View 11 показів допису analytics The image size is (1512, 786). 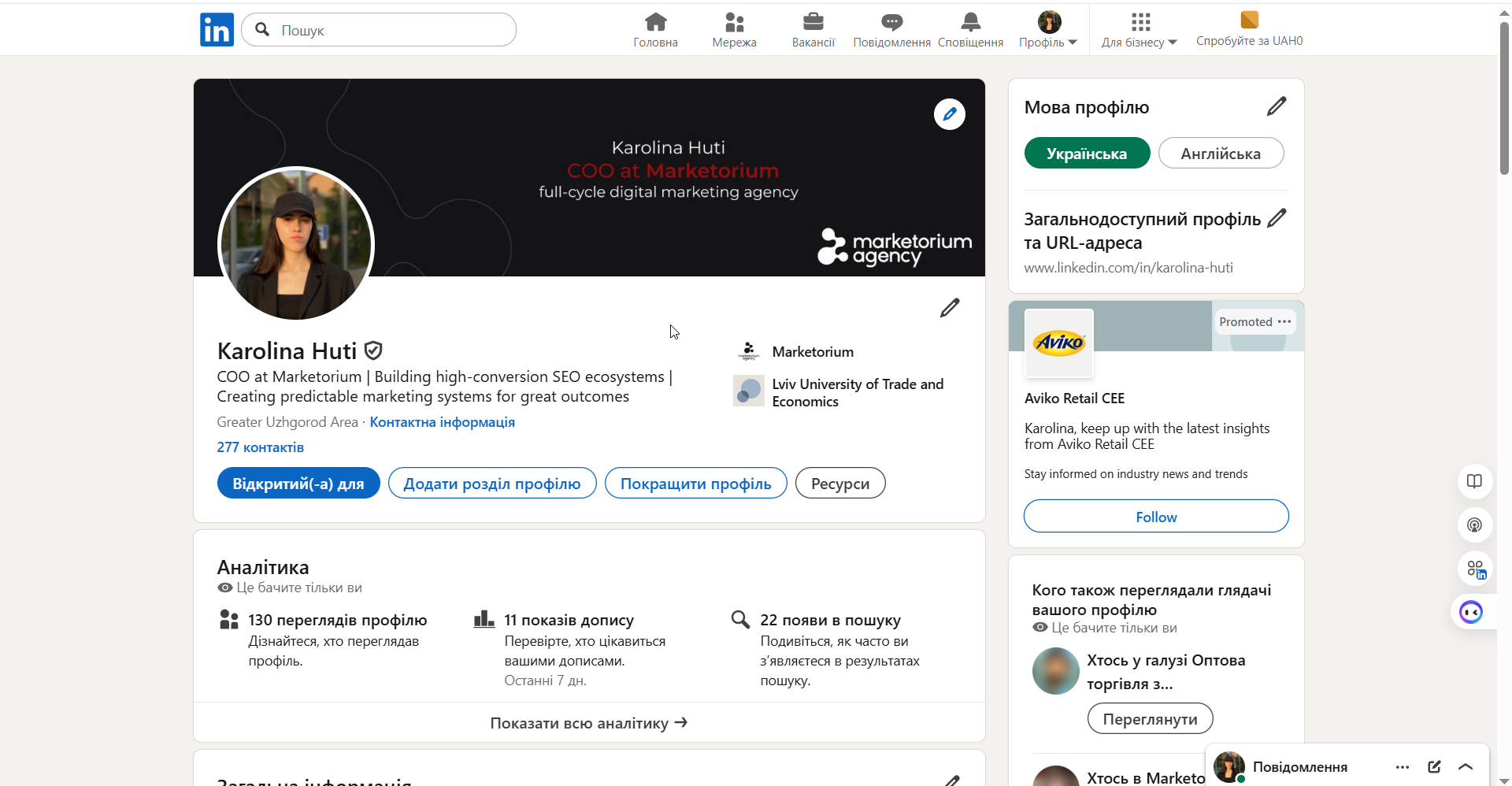click(569, 621)
